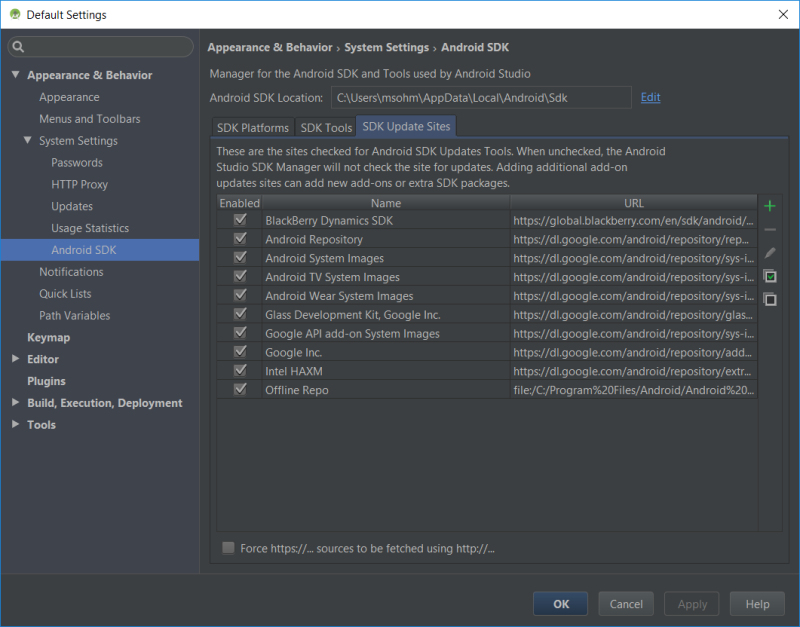Open Keymap settings
800x627 pixels.
[48, 337]
